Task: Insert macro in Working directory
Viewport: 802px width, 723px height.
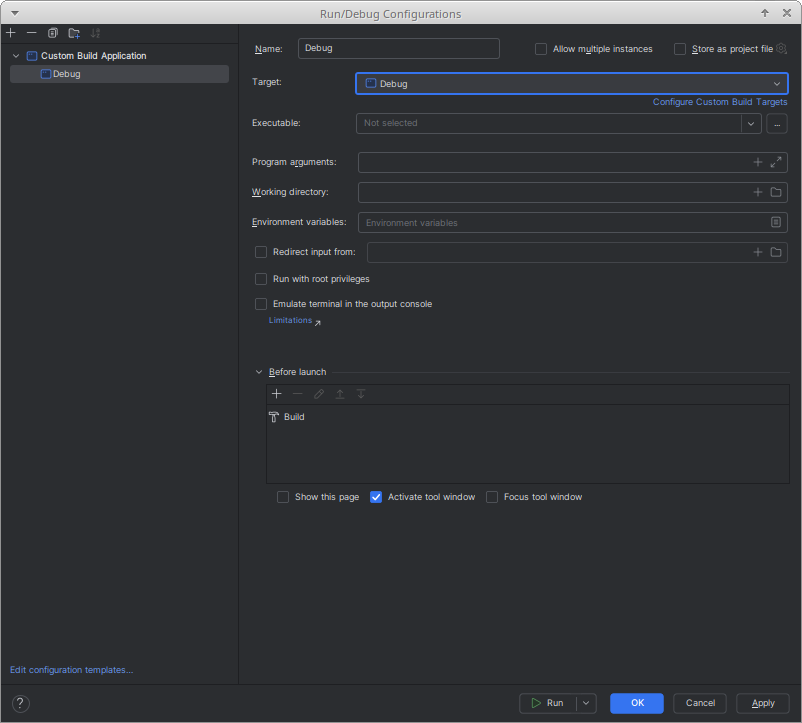Action: click(758, 192)
